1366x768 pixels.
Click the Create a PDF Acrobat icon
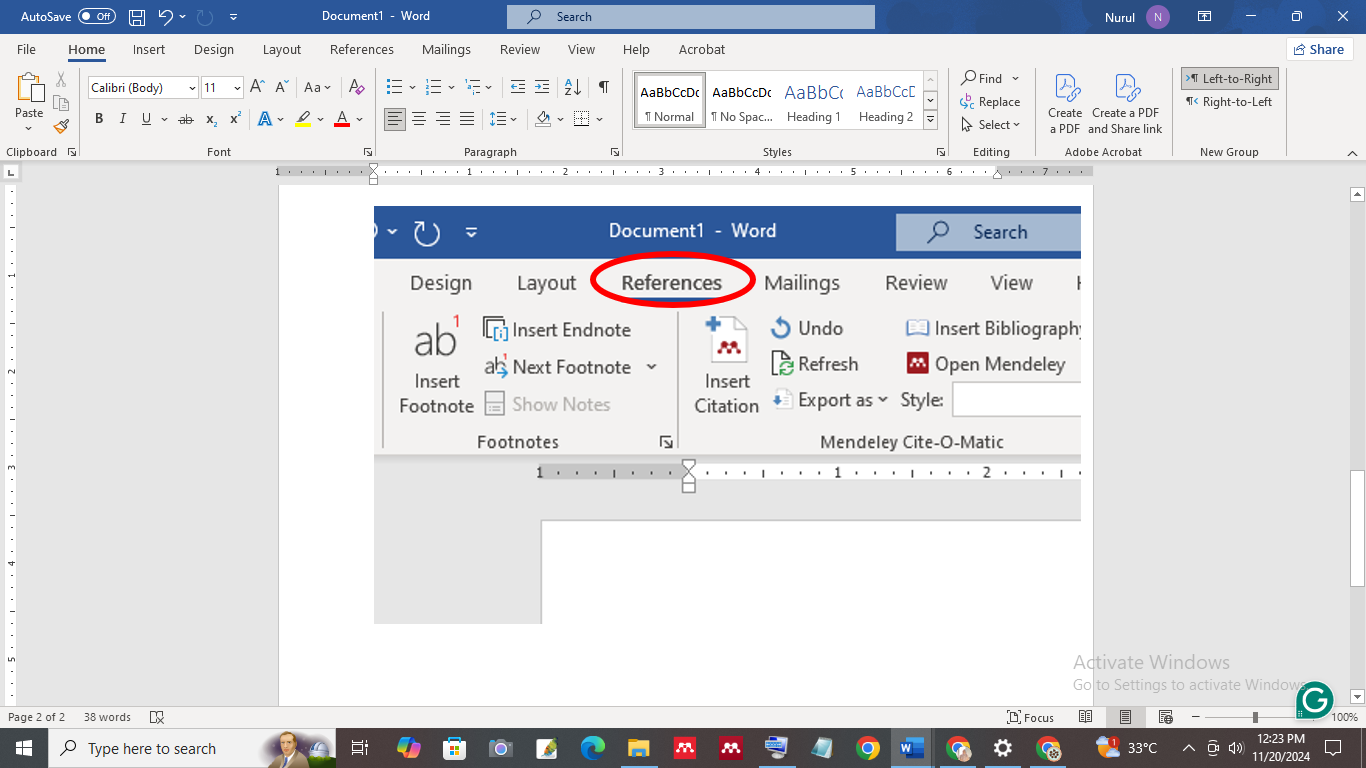1065,103
